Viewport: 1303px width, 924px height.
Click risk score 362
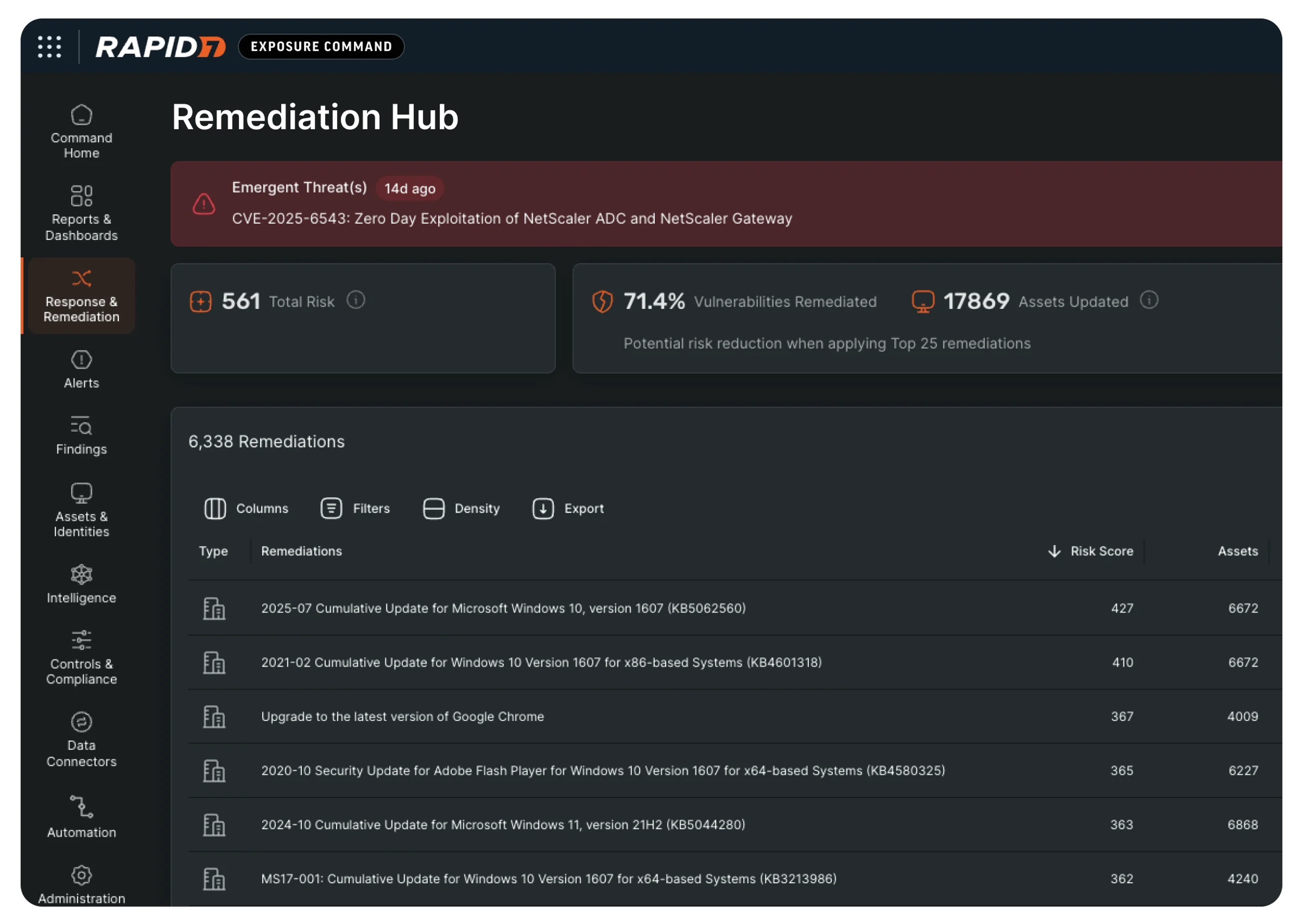click(1121, 879)
